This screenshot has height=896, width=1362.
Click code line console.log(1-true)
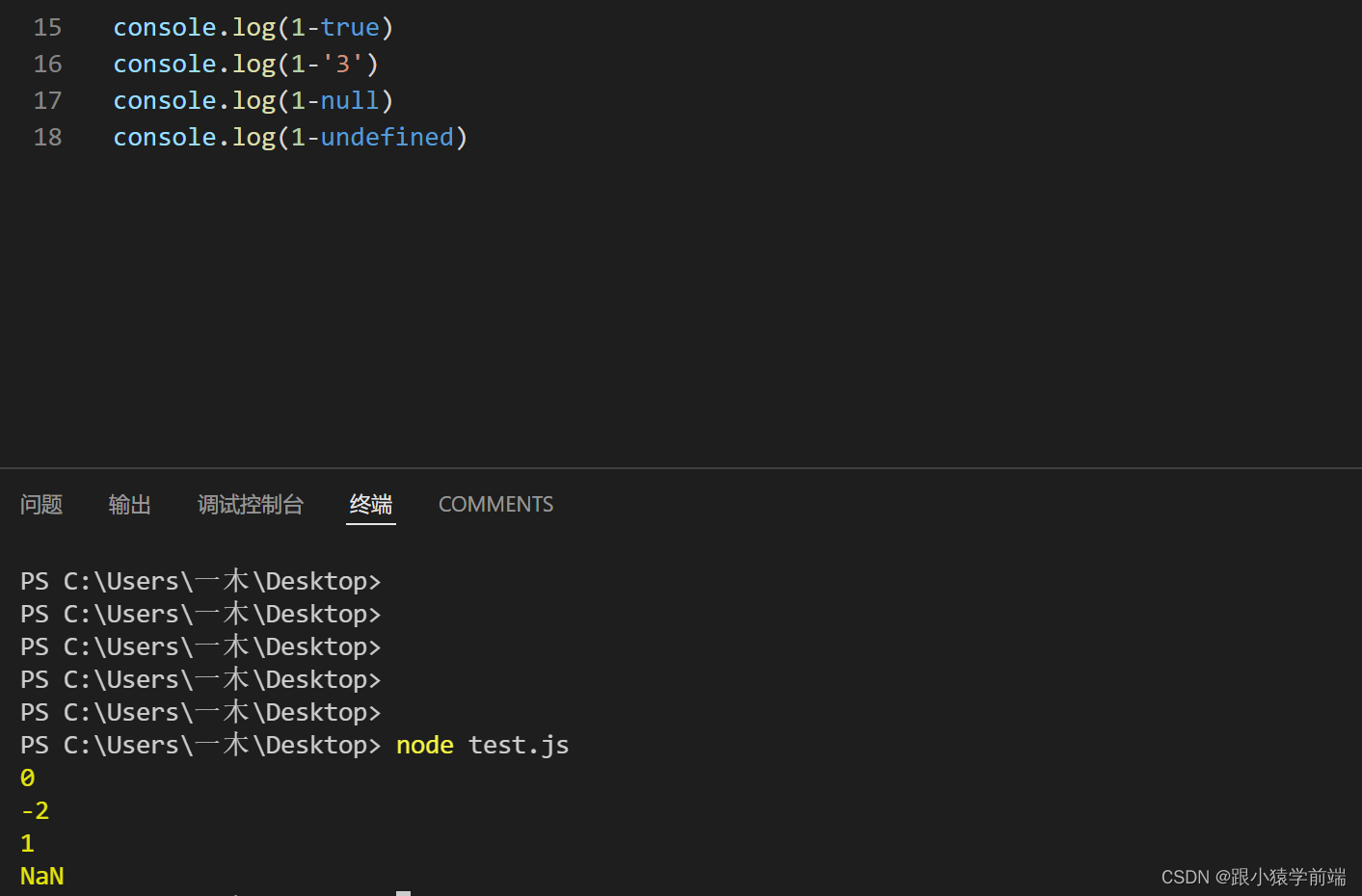click(x=254, y=28)
